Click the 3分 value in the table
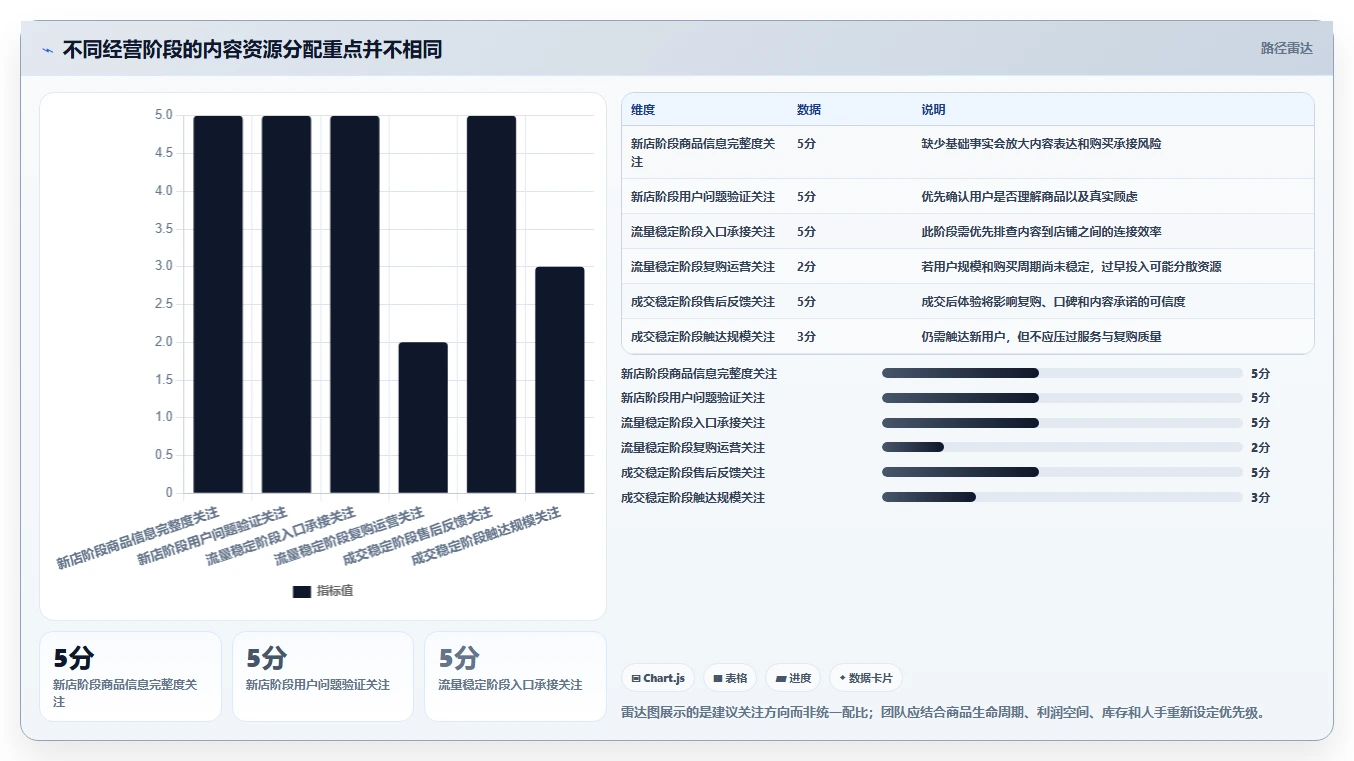 (806, 337)
